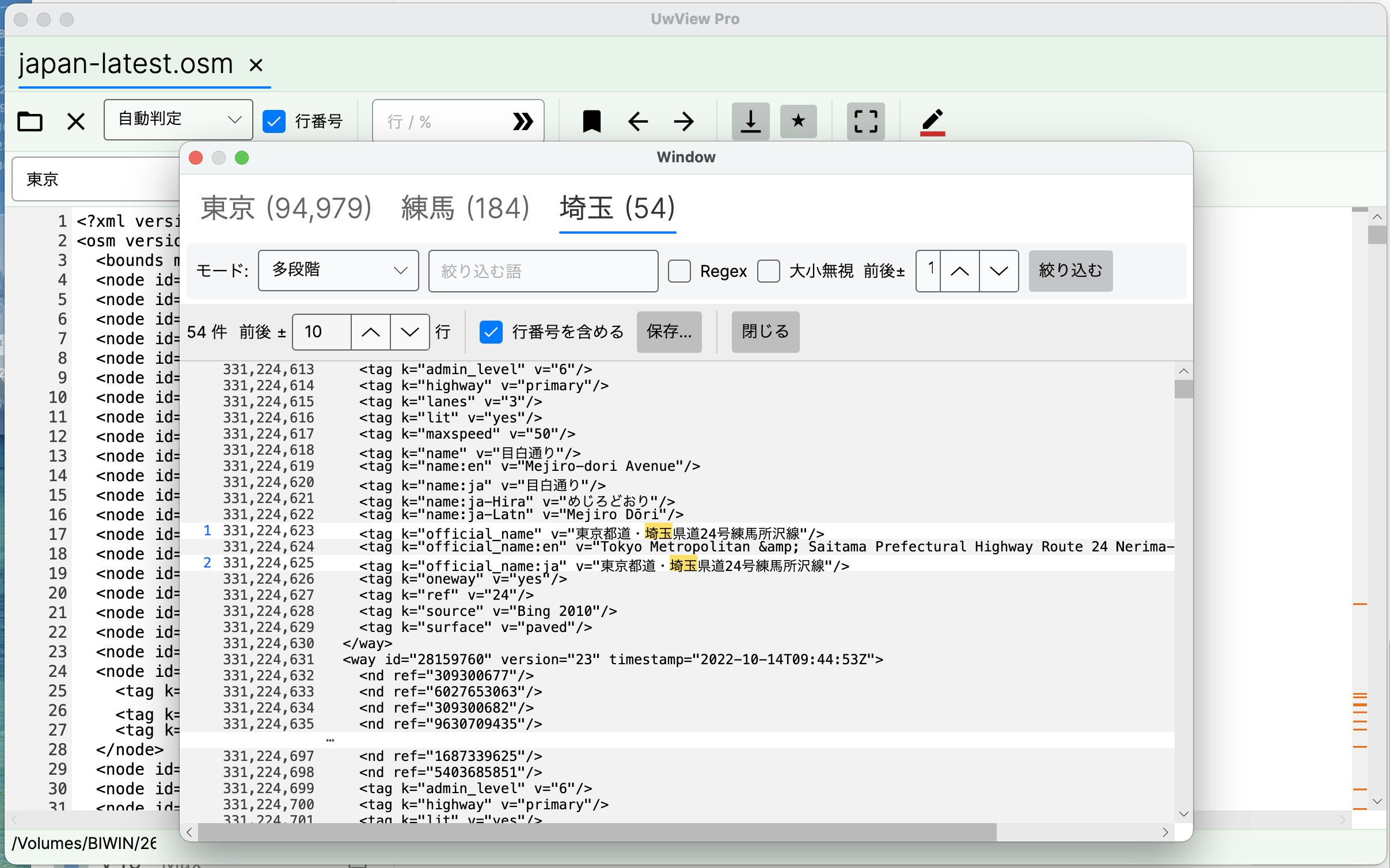Click the way id="28159760" line
Viewport: 1390px width, 868px height.
(677, 660)
